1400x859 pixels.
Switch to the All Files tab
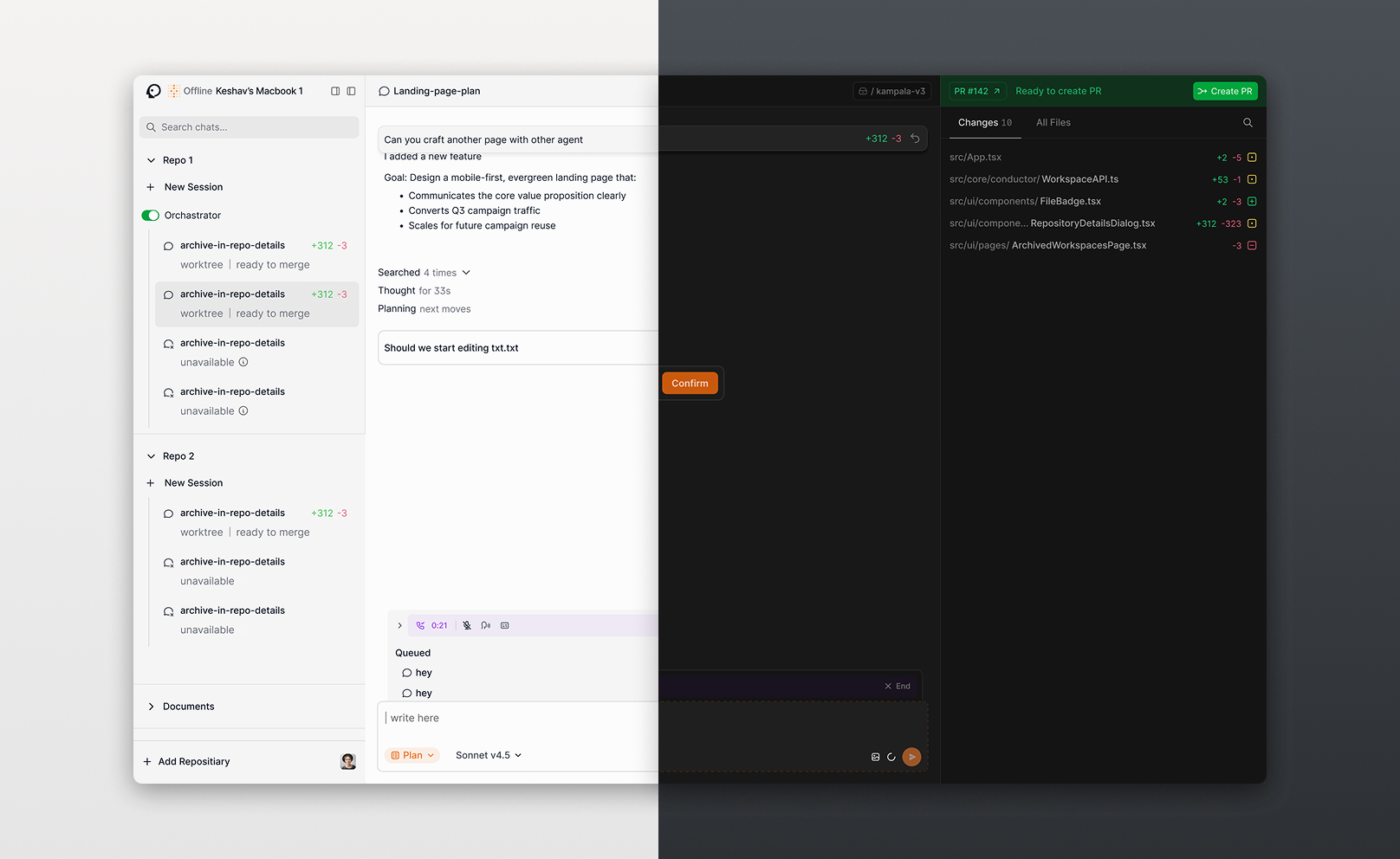click(x=1053, y=123)
